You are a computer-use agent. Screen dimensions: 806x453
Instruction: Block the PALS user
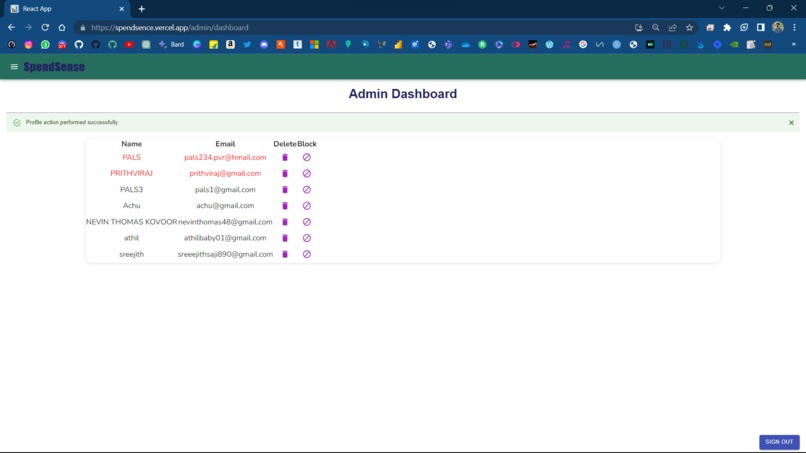point(307,157)
